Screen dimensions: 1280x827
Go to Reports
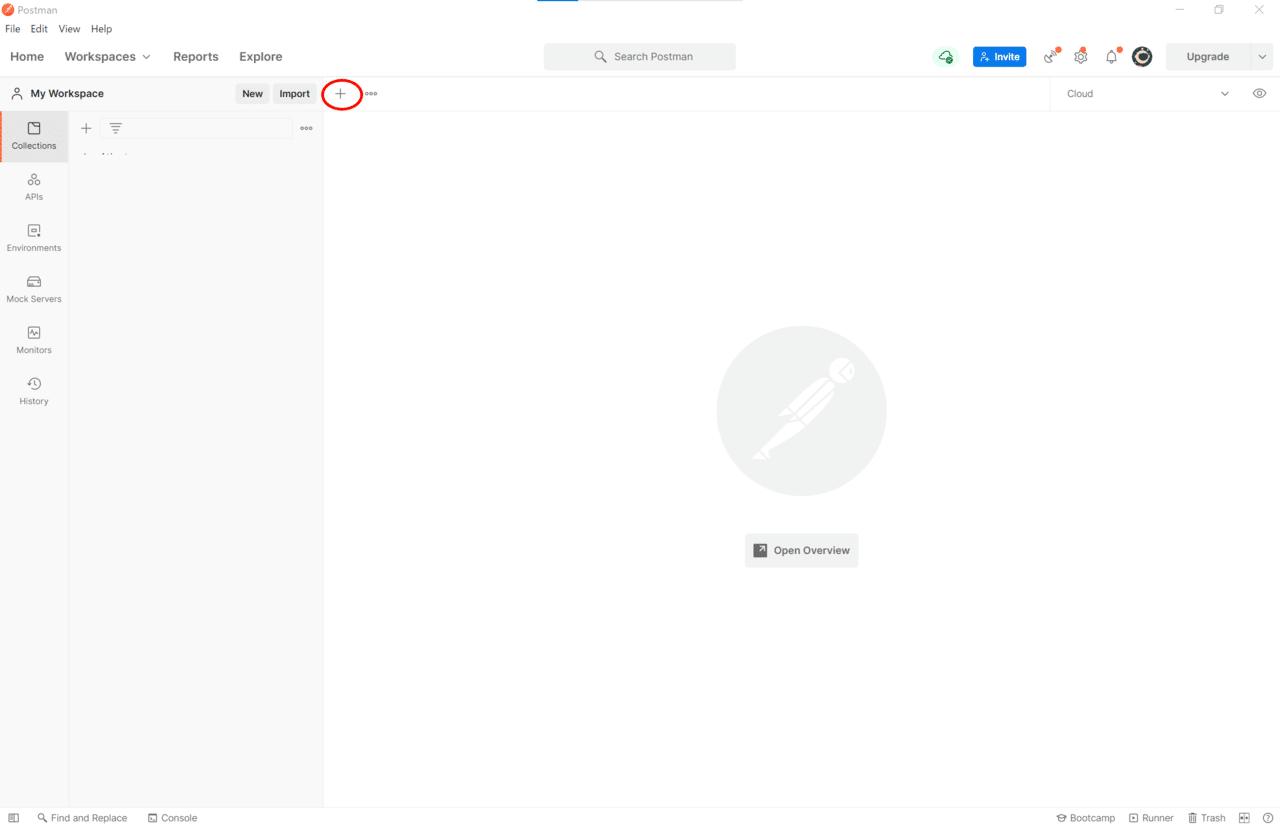[195, 57]
